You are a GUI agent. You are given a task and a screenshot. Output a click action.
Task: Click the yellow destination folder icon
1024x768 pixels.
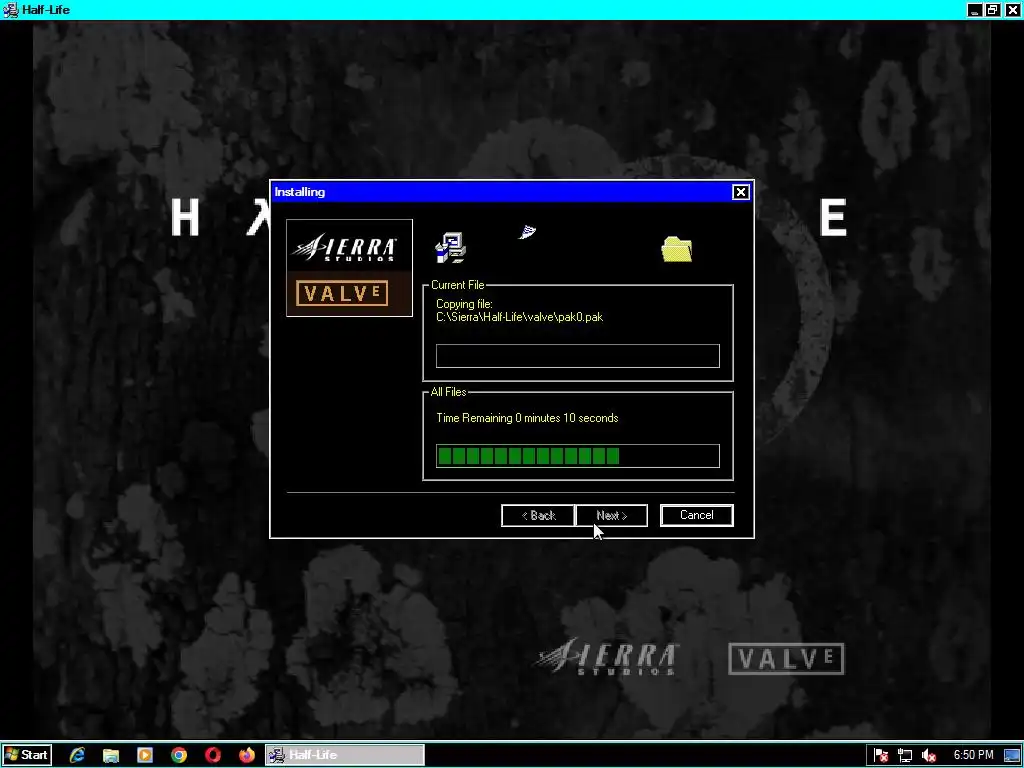pos(677,249)
